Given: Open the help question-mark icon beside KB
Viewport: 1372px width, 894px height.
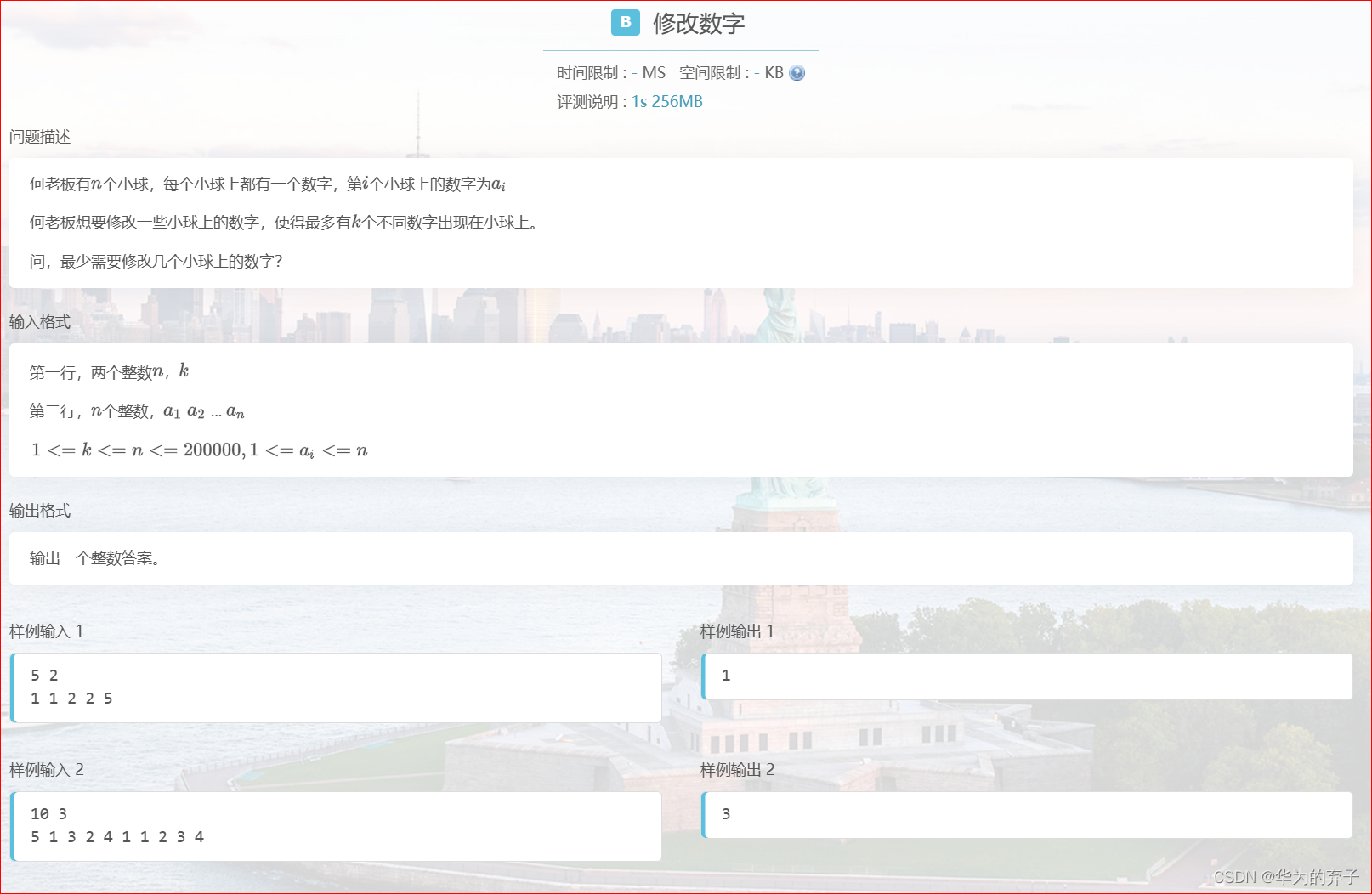Looking at the screenshot, I should pos(797,73).
